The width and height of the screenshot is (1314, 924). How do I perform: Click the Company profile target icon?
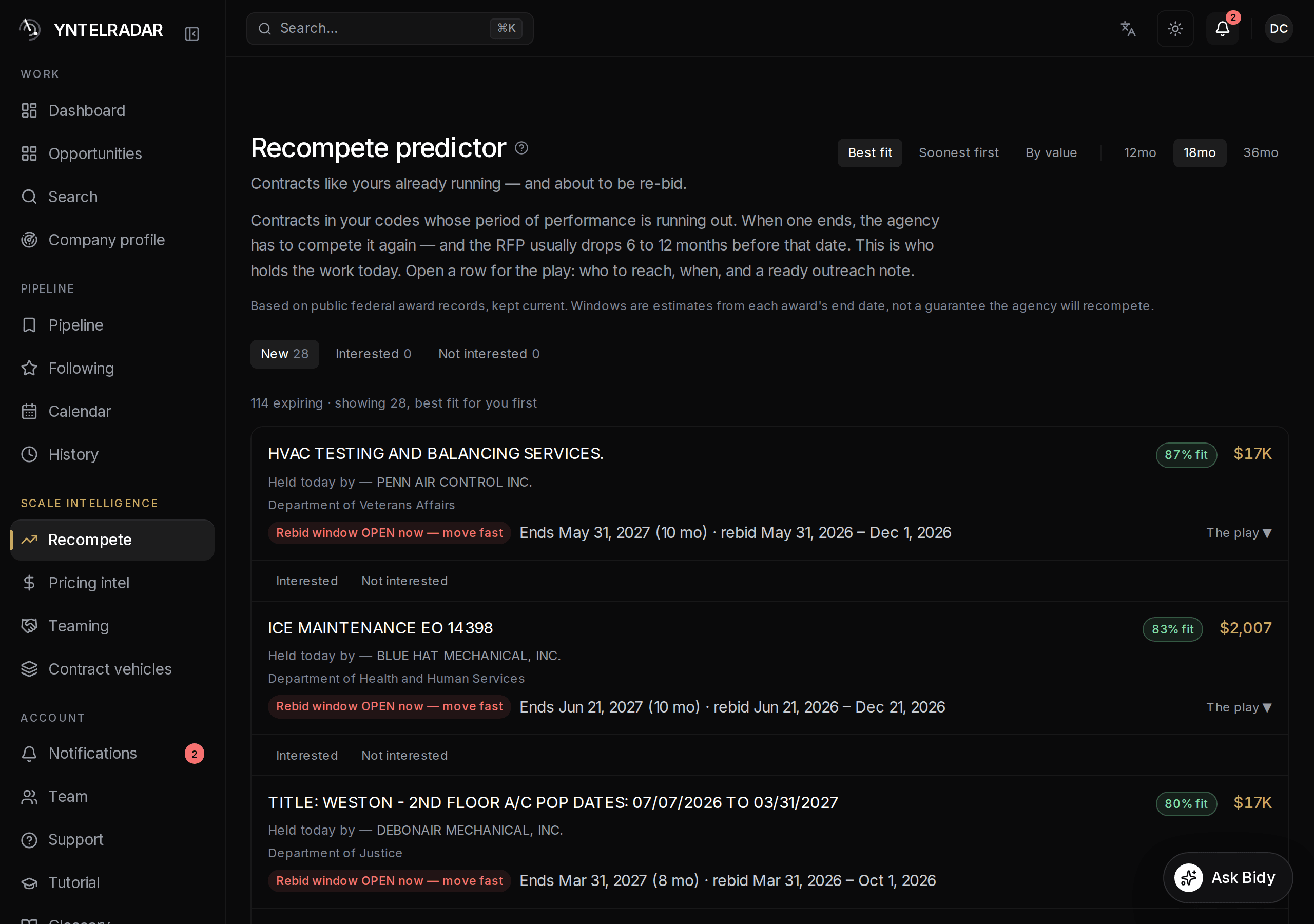tap(29, 240)
